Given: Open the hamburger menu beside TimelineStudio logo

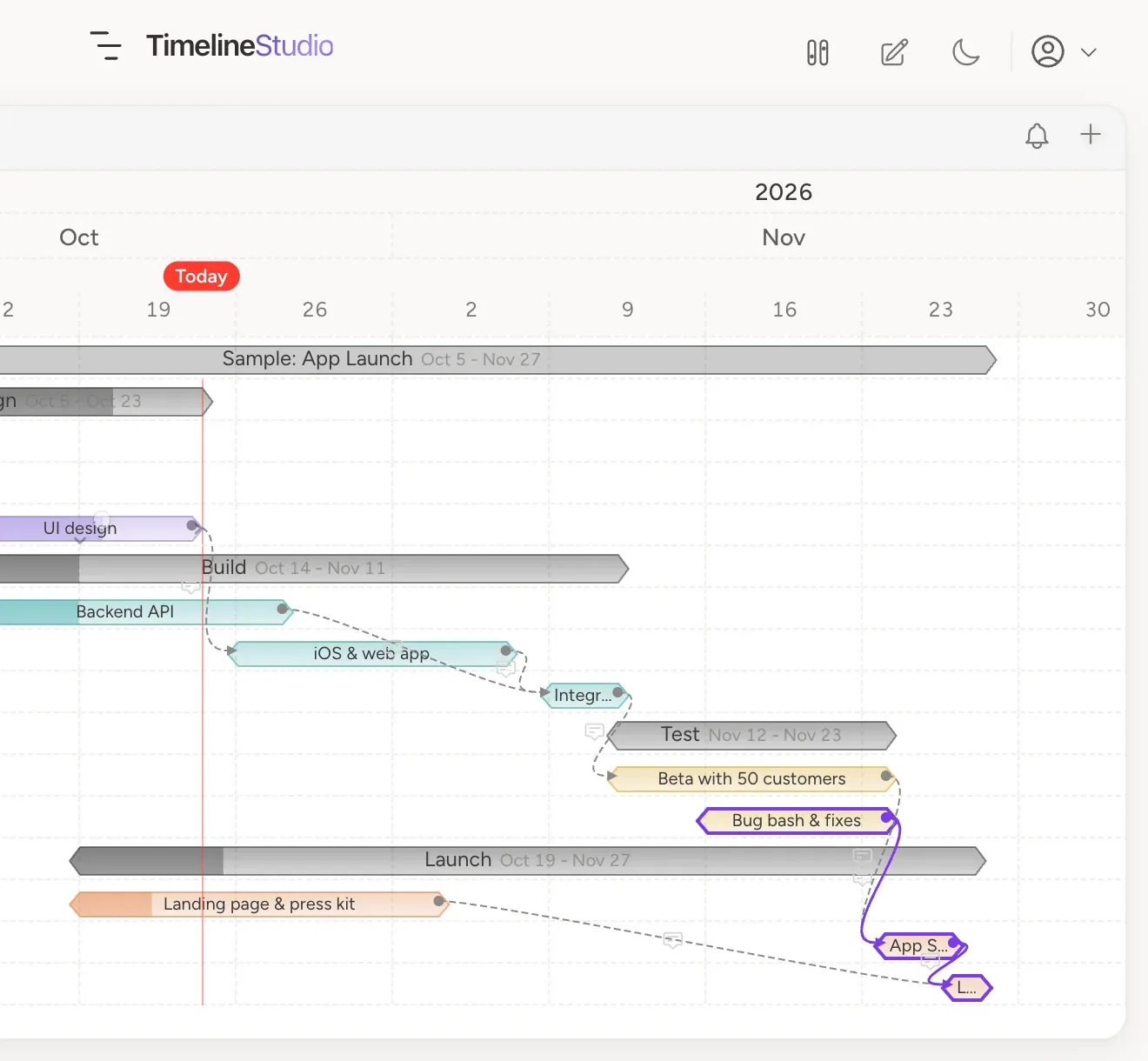Looking at the screenshot, I should [x=106, y=46].
